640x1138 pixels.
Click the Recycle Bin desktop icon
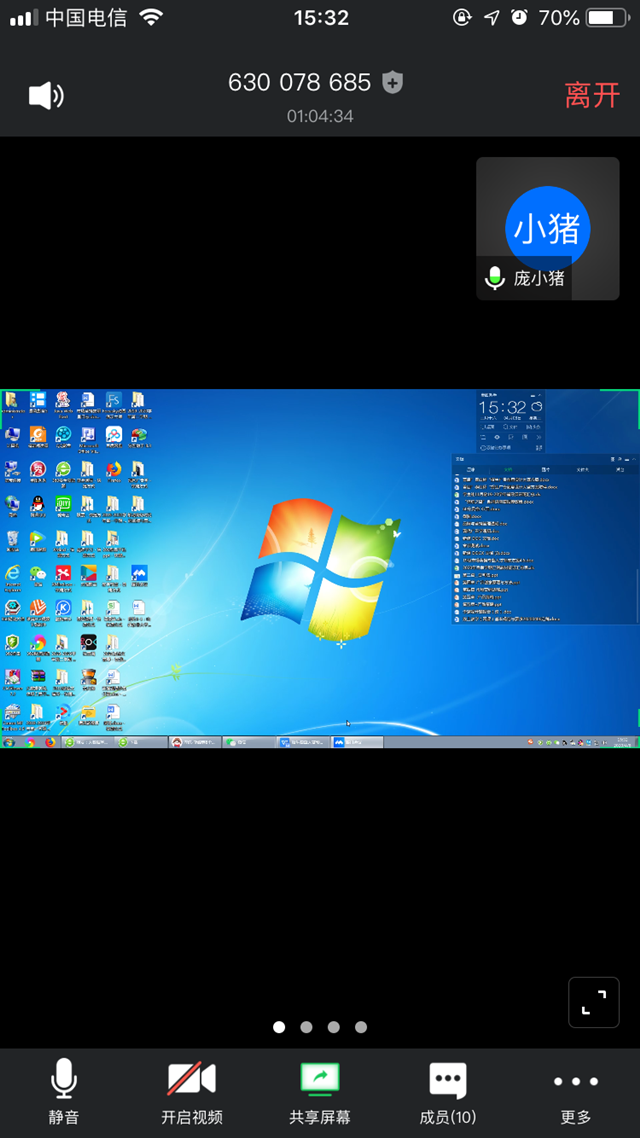click(x=12, y=539)
